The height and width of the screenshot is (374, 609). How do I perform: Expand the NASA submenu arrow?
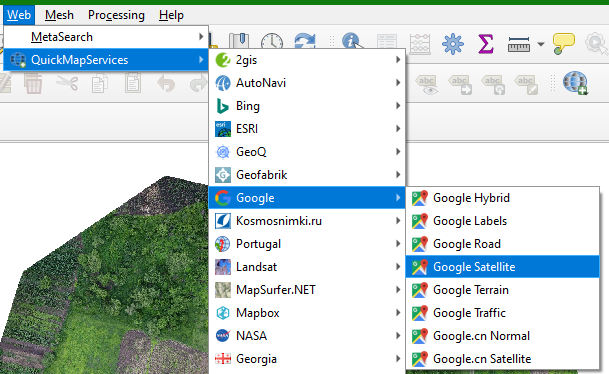398,336
